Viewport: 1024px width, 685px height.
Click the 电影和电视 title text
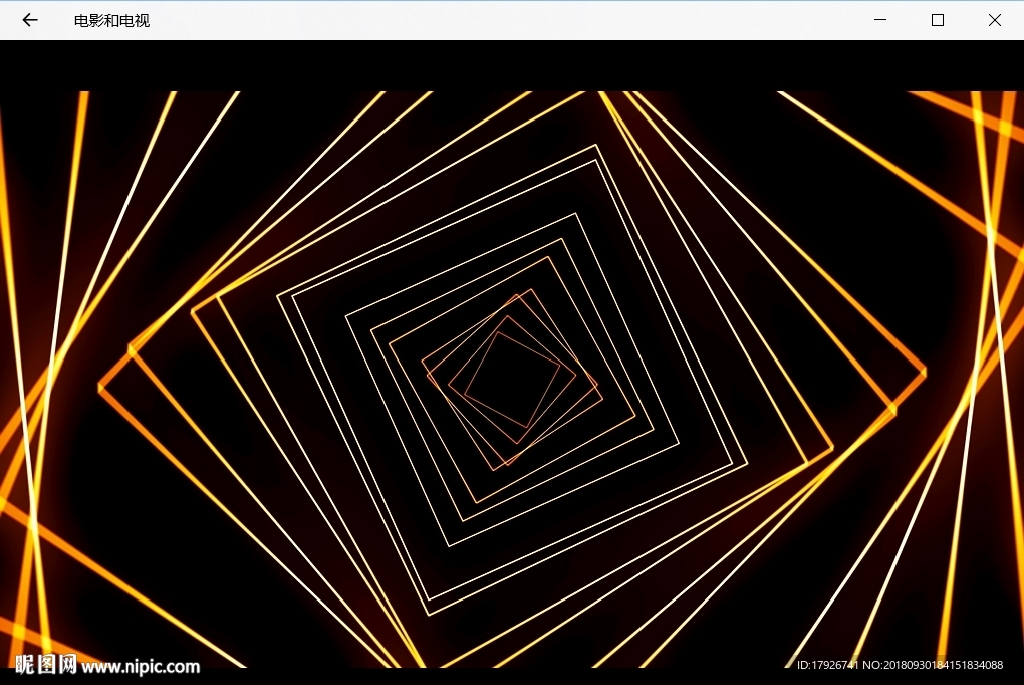click(112, 21)
